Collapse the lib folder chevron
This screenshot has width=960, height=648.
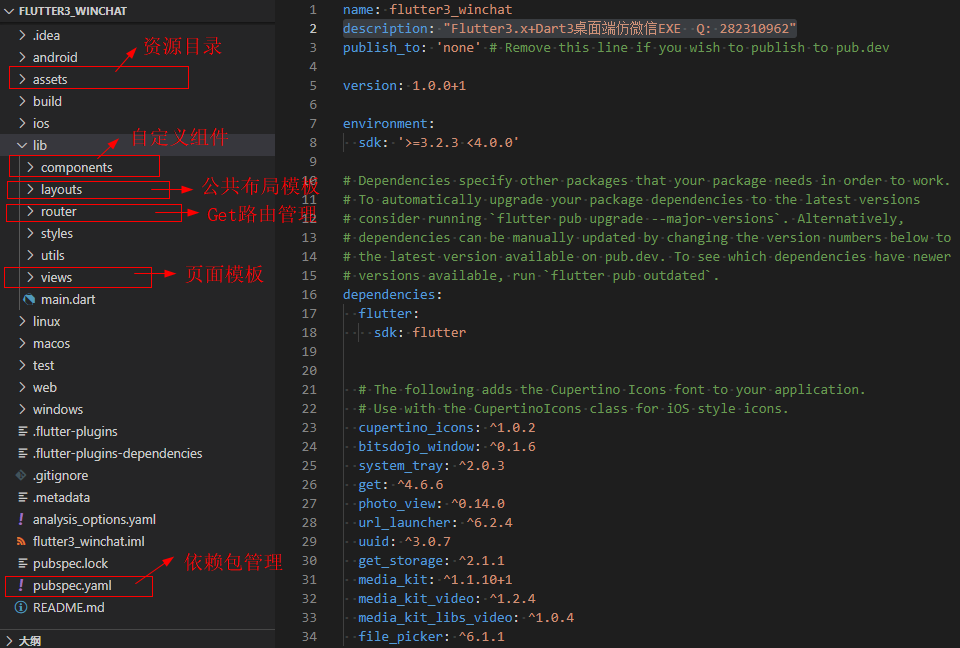point(22,145)
